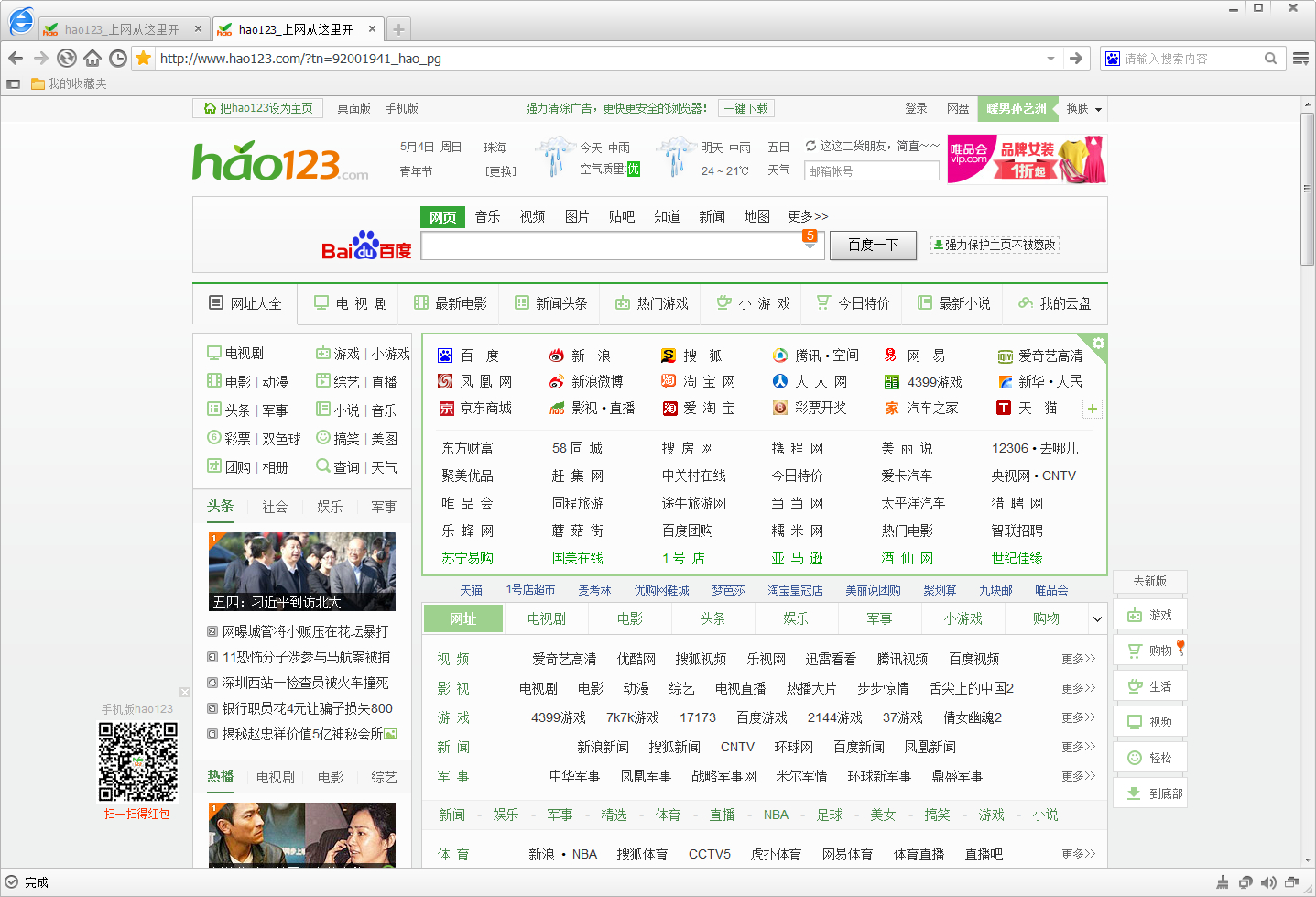Reload the page with refresh icon
The height and width of the screenshot is (897, 1316).
tap(67, 58)
